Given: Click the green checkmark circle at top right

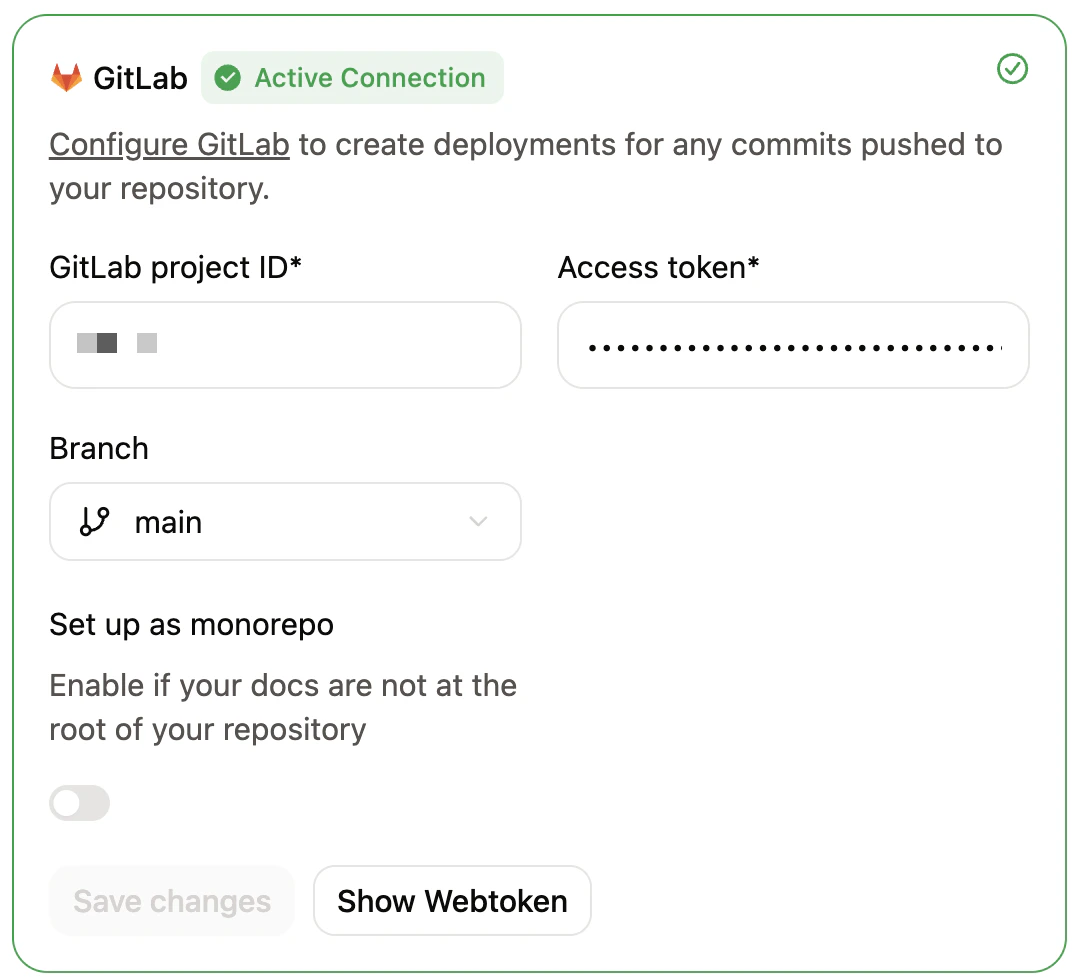Looking at the screenshot, I should click(1013, 70).
